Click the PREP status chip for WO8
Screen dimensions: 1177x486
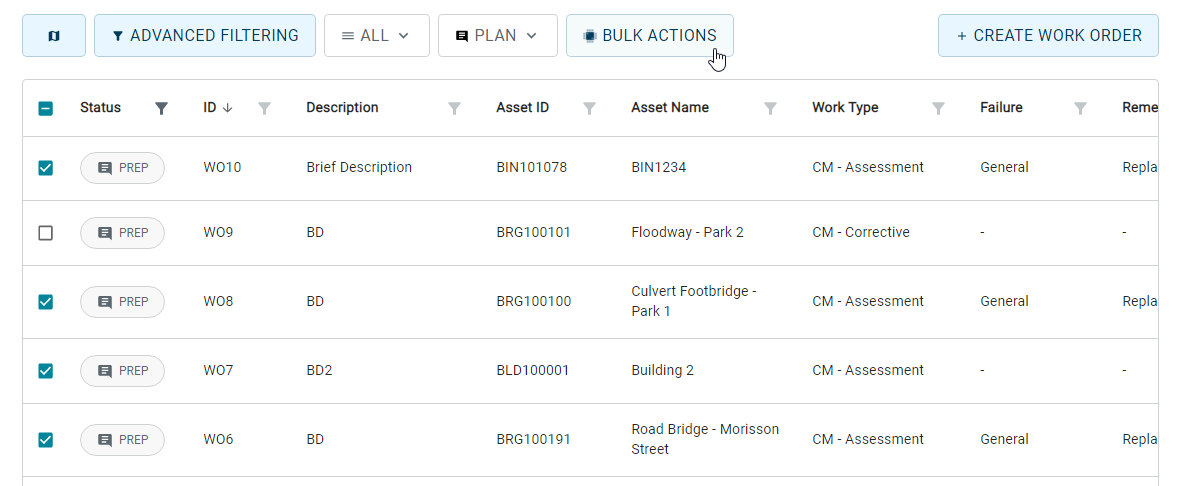[x=122, y=302]
